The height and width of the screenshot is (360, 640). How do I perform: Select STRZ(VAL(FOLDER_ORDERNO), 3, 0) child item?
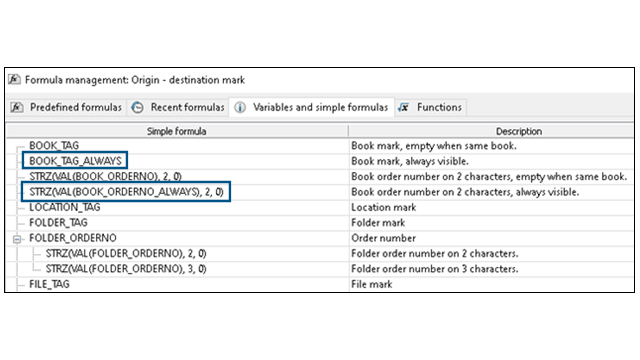126,269
